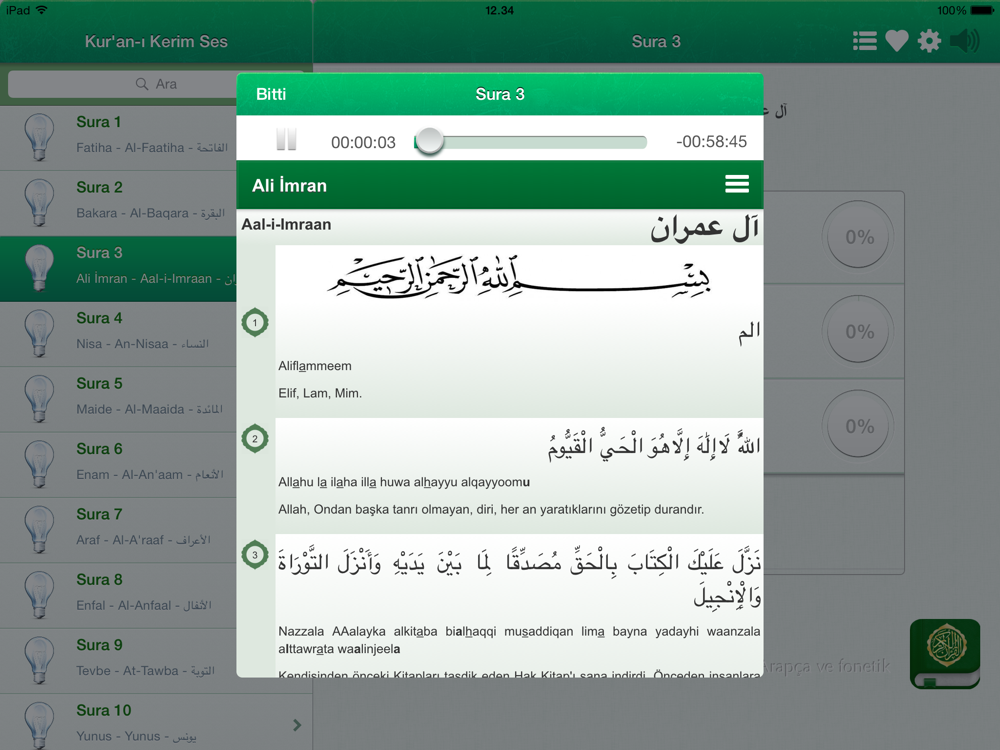The image size is (1000, 750).
Task: Select Sura 3 Ali İmran row
Action: [x=119, y=268]
